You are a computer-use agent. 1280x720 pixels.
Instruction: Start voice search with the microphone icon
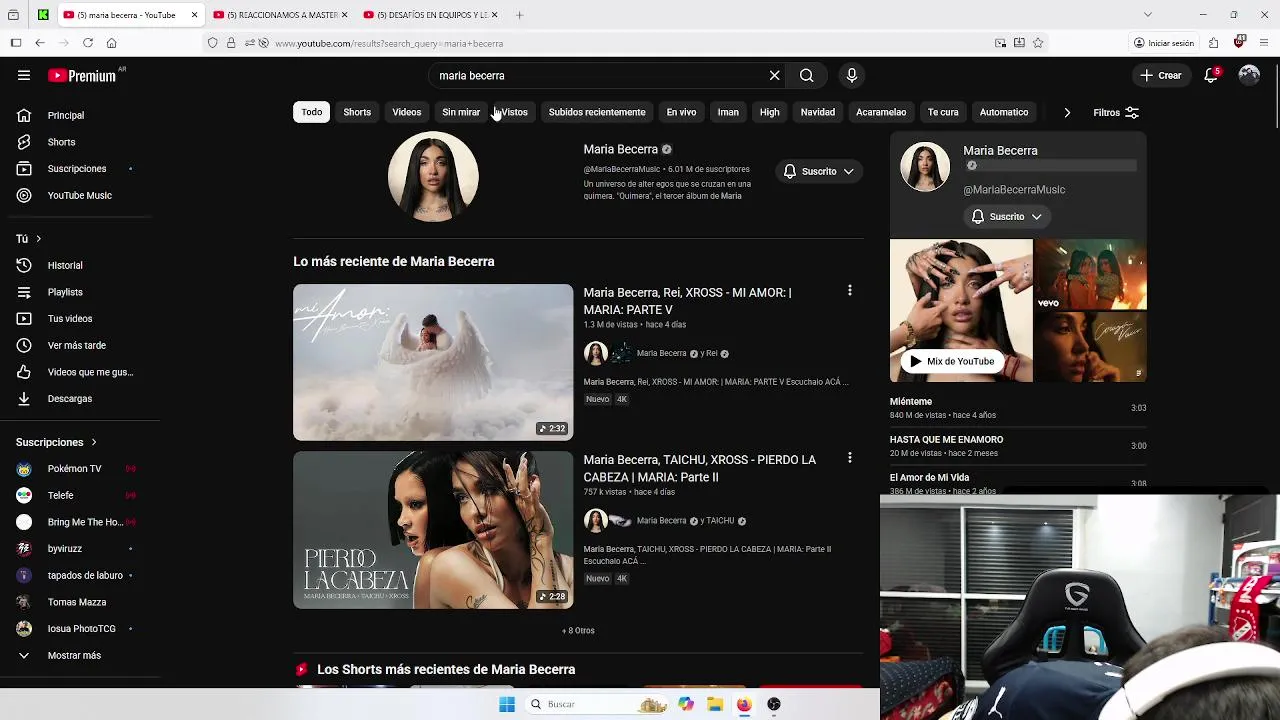[852, 75]
